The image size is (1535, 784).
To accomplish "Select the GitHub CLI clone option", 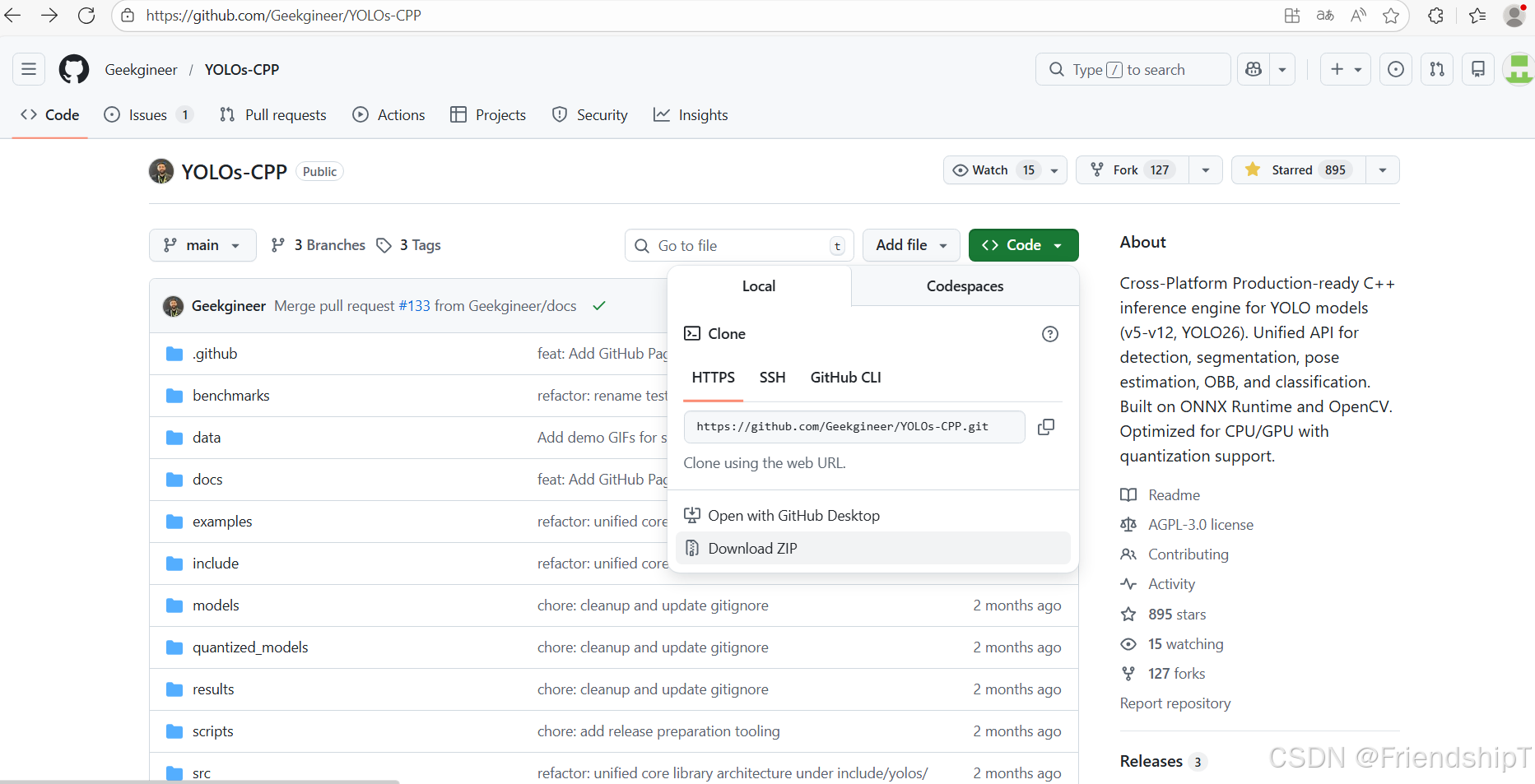I will coord(845,378).
